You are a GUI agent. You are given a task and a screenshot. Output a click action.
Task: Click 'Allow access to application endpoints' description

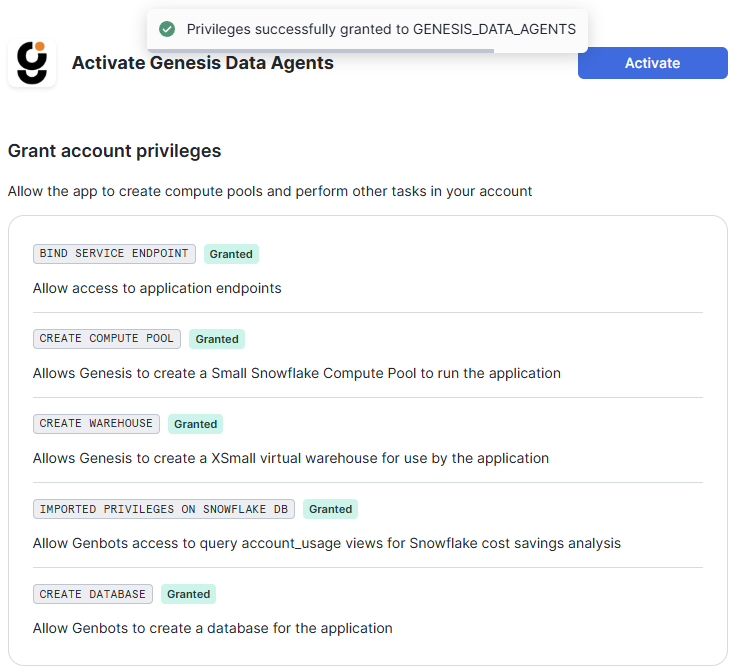coord(157,288)
